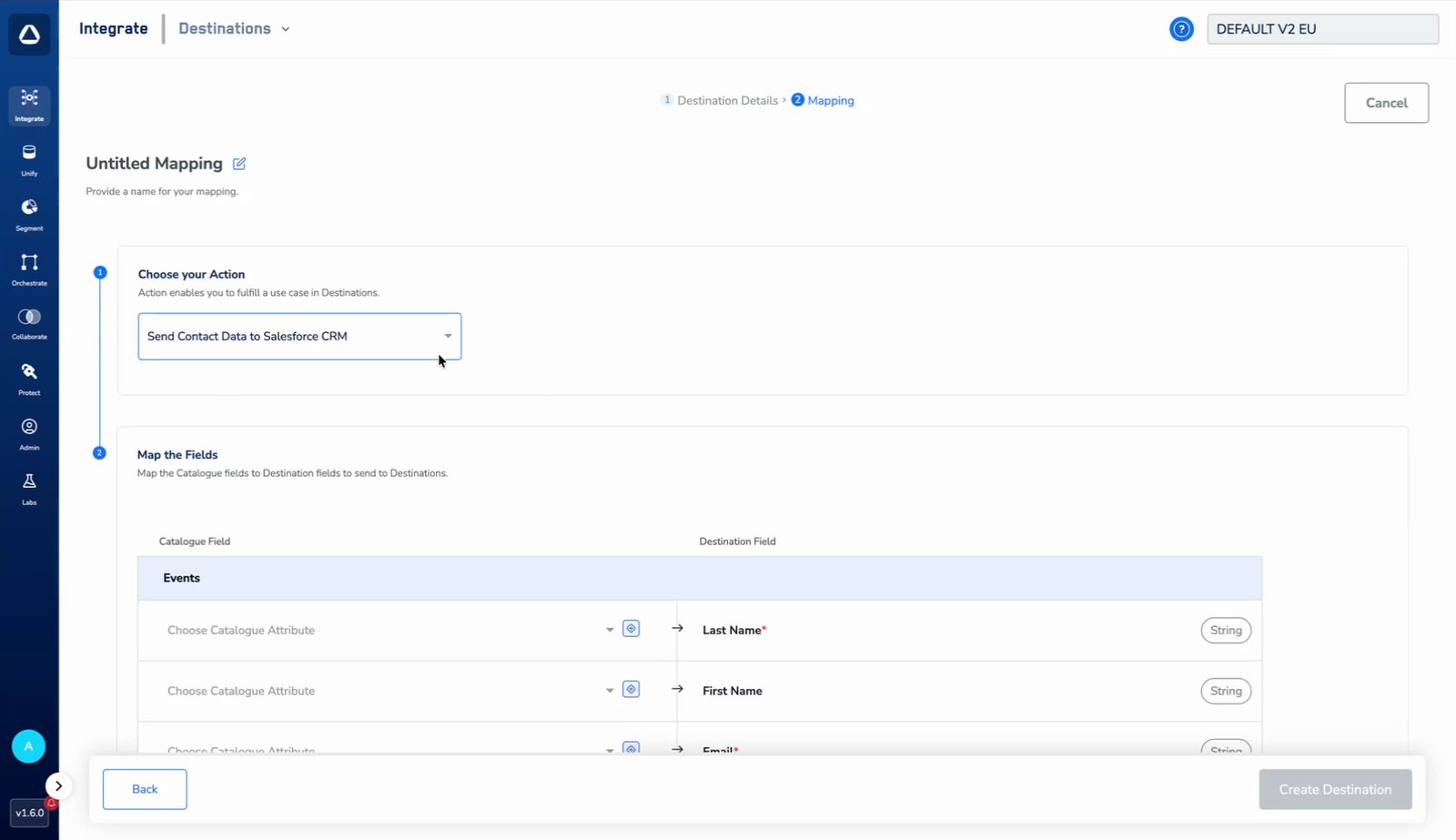Click the v1.6.0 version badge
Image resolution: width=1456 pixels, height=840 pixels.
[30, 813]
